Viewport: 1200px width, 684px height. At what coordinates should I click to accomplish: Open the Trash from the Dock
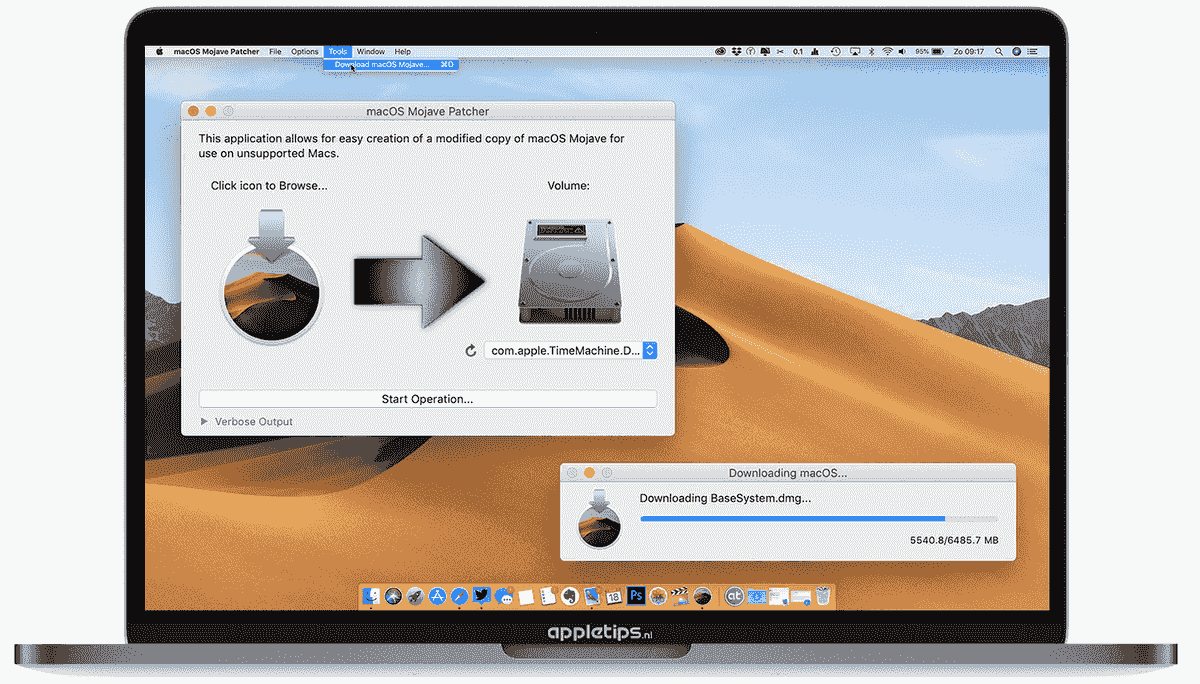pos(822,596)
